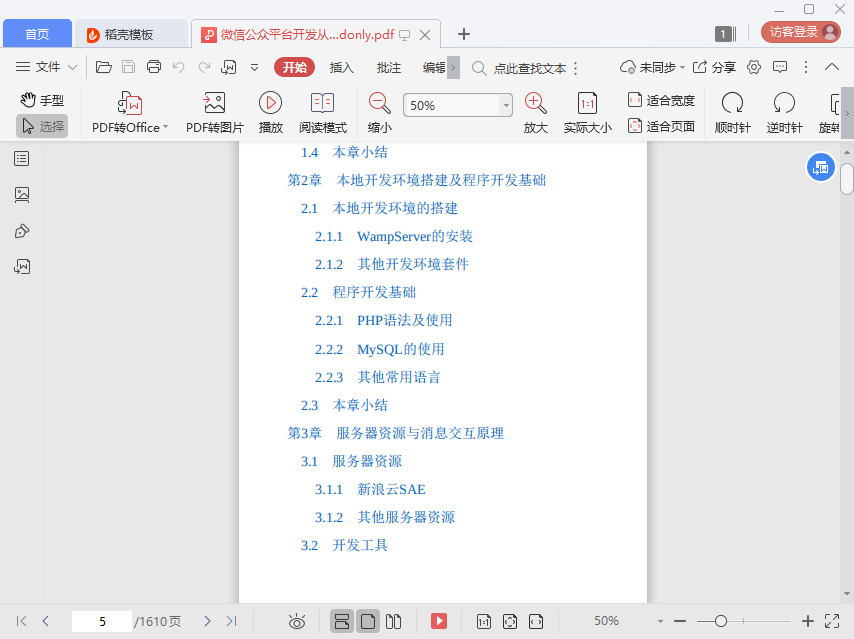The height and width of the screenshot is (639, 854).
Task: Choose 适合宽度 fit width
Action: point(661,100)
